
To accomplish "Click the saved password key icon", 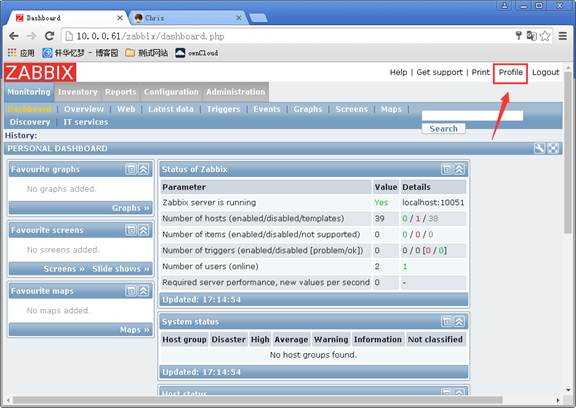I will click(x=518, y=36).
